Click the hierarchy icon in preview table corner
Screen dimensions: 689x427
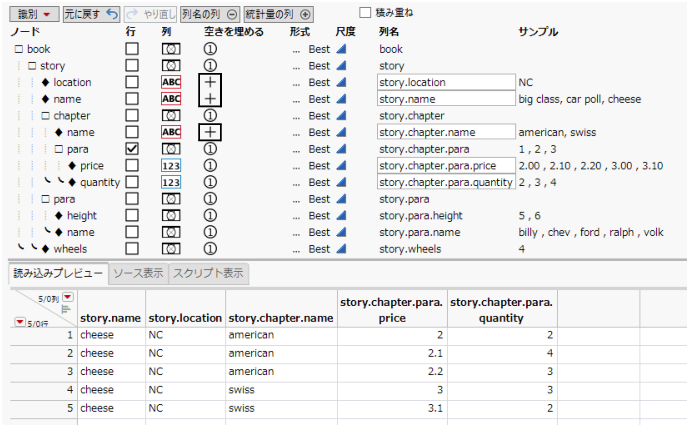[x=66, y=310]
